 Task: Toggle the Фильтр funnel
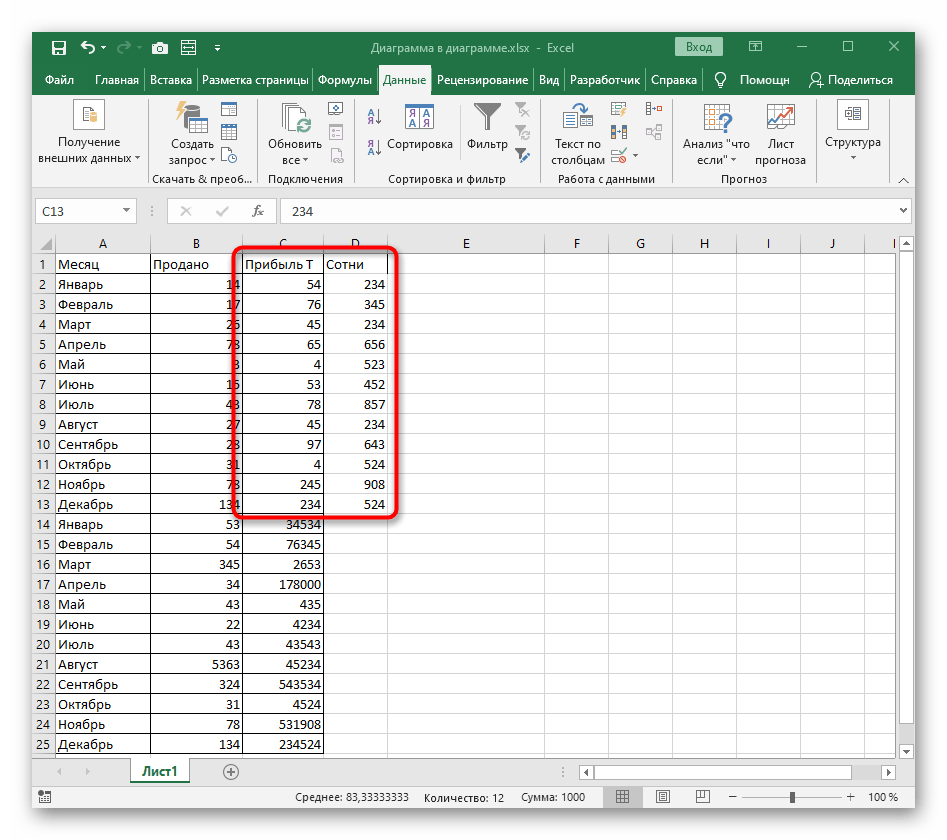pos(487,128)
